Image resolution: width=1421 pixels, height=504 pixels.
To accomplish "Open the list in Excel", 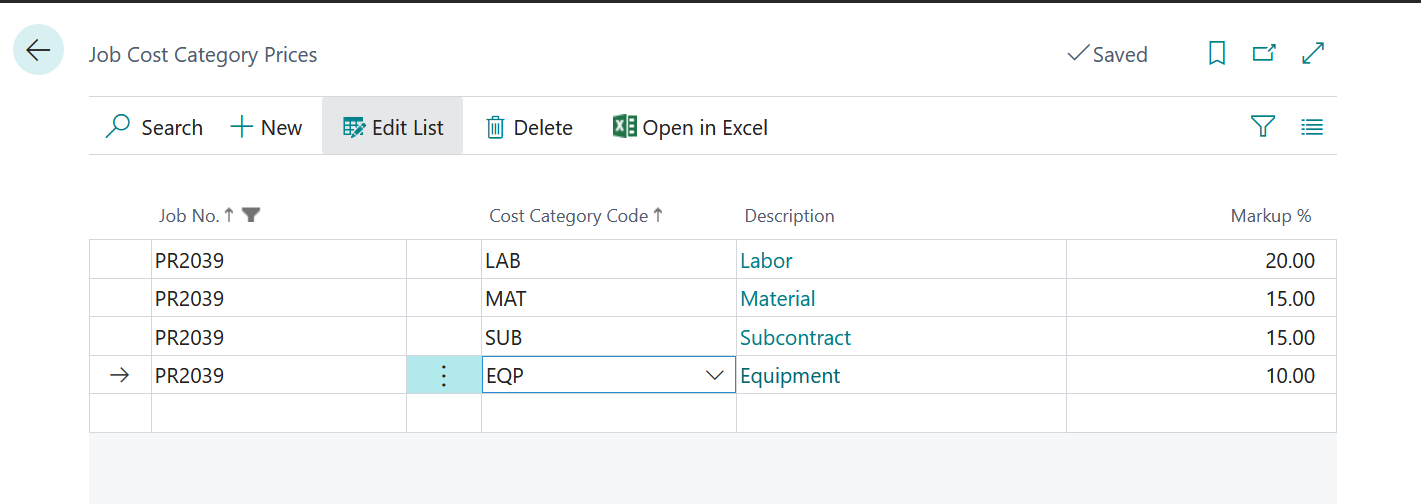I will (x=690, y=127).
